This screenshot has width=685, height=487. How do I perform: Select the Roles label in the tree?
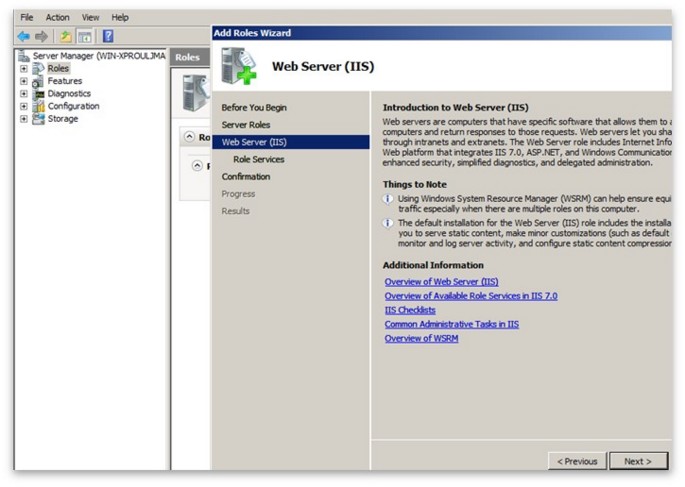click(x=58, y=69)
